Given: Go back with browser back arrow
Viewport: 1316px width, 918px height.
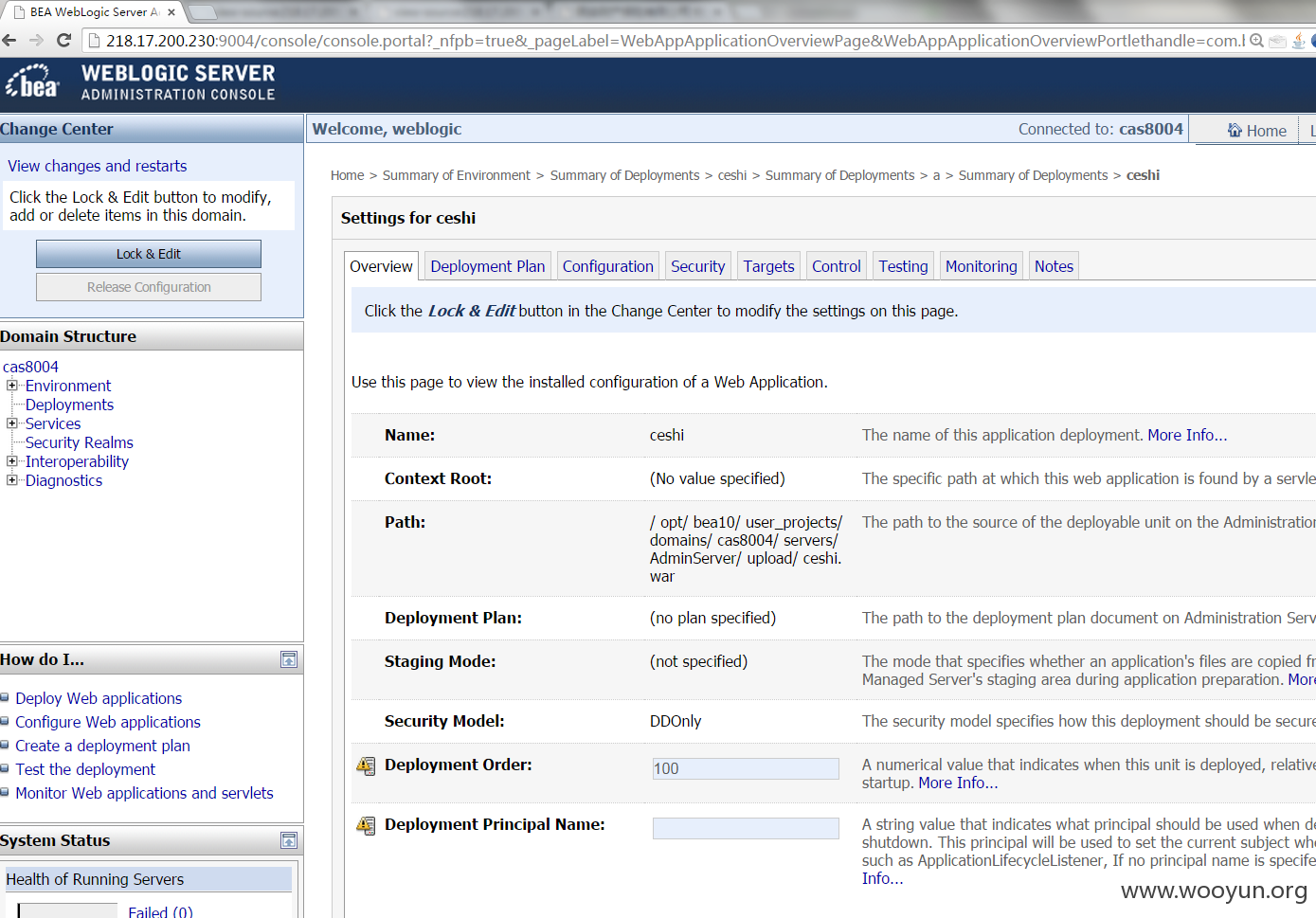Looking at the screenshot, I should pos(9,40).
